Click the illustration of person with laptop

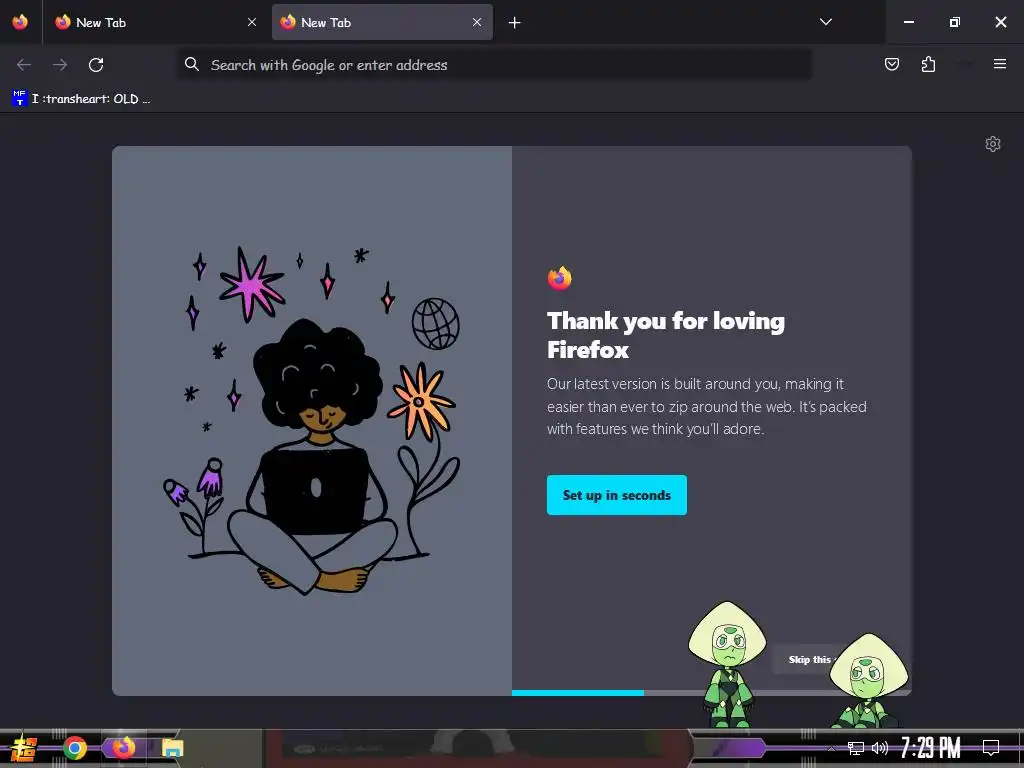pyautogui.click(x=312, y=421)
